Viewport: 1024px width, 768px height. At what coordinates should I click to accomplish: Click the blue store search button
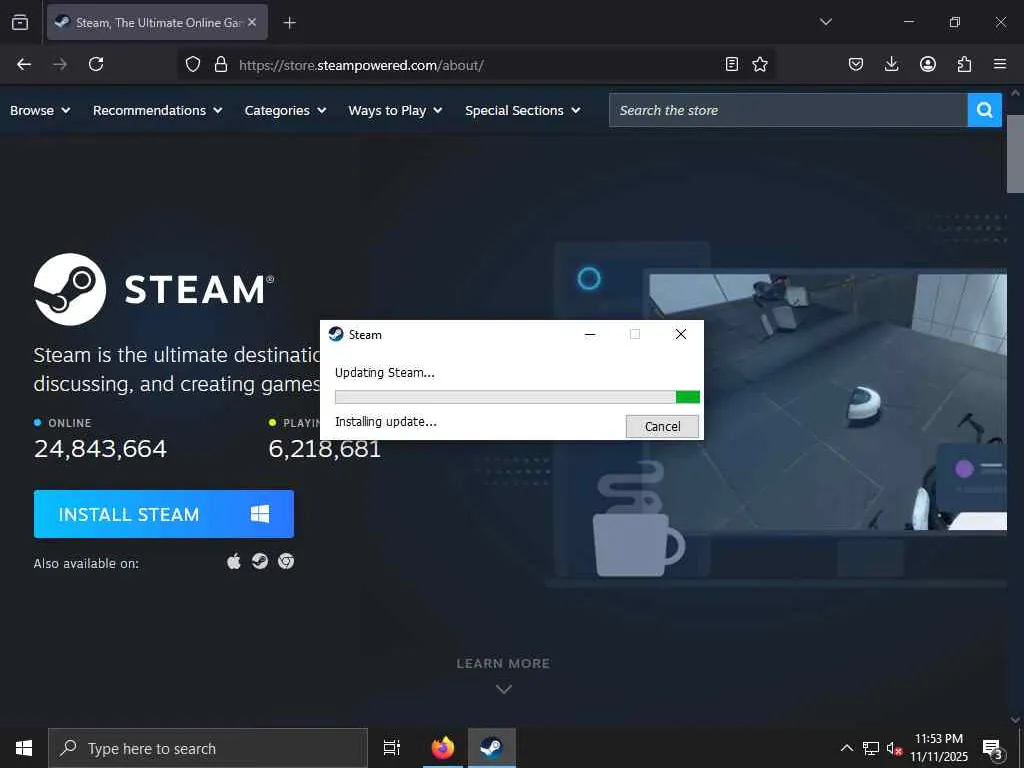point(984,110)
